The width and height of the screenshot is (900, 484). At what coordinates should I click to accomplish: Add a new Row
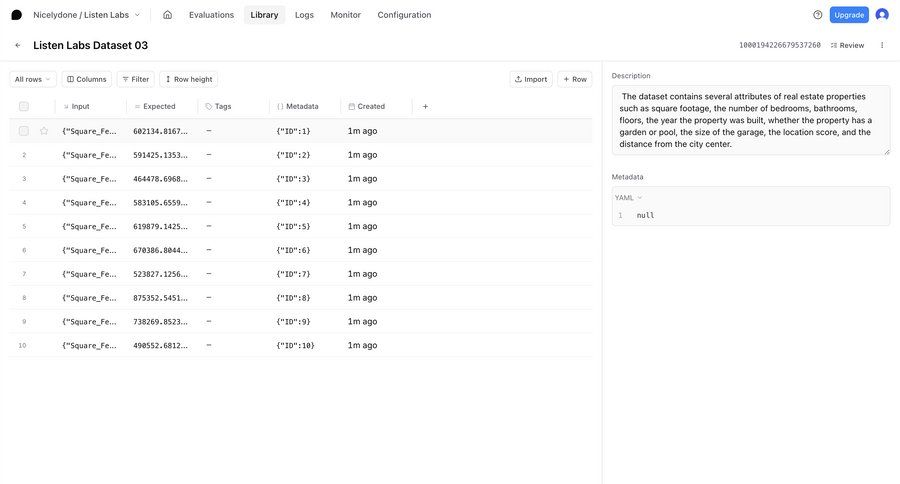pos(575,79)
